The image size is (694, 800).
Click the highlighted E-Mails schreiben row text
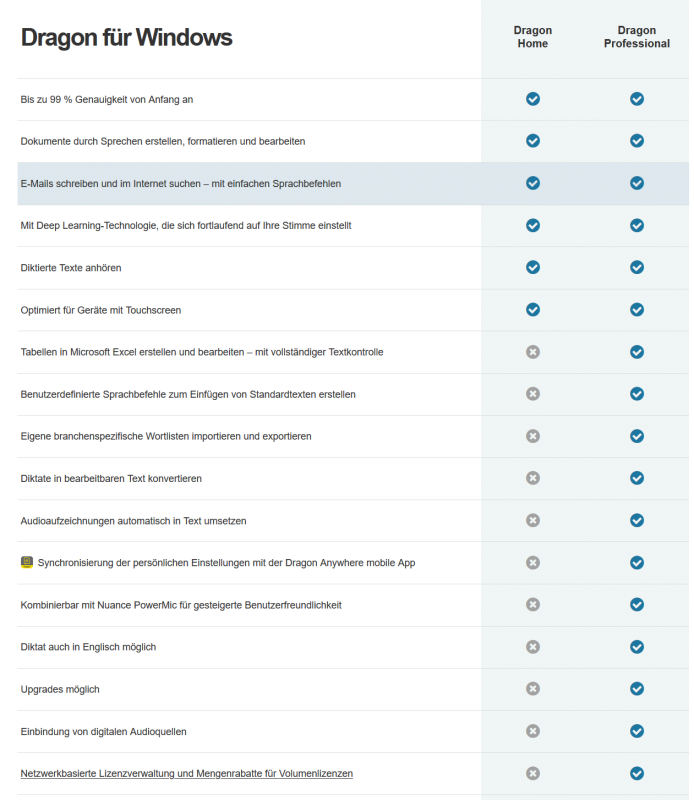[x=181, y=184]
